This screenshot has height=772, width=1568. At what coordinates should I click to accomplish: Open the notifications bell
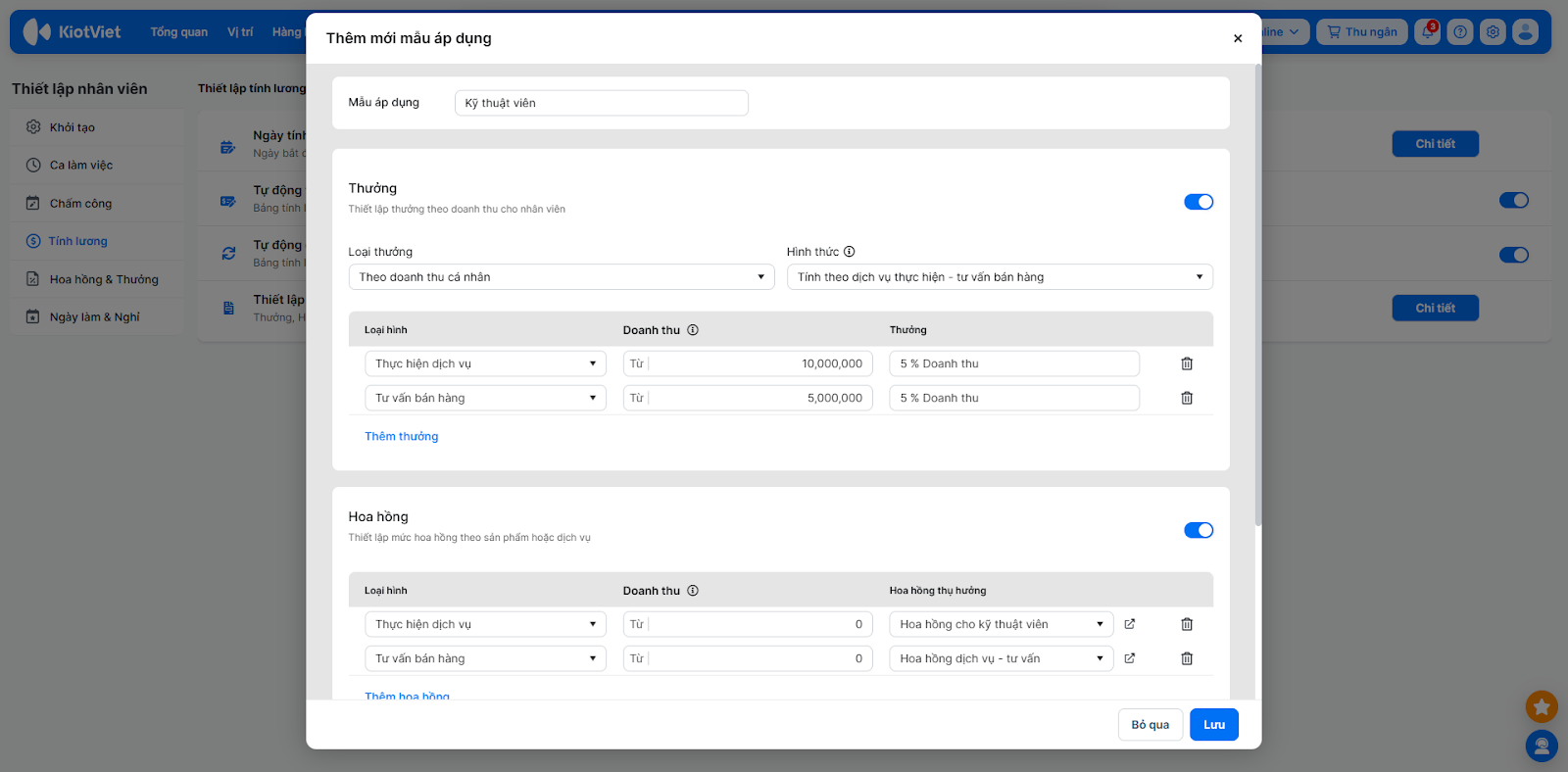(x=1428, y=32)
